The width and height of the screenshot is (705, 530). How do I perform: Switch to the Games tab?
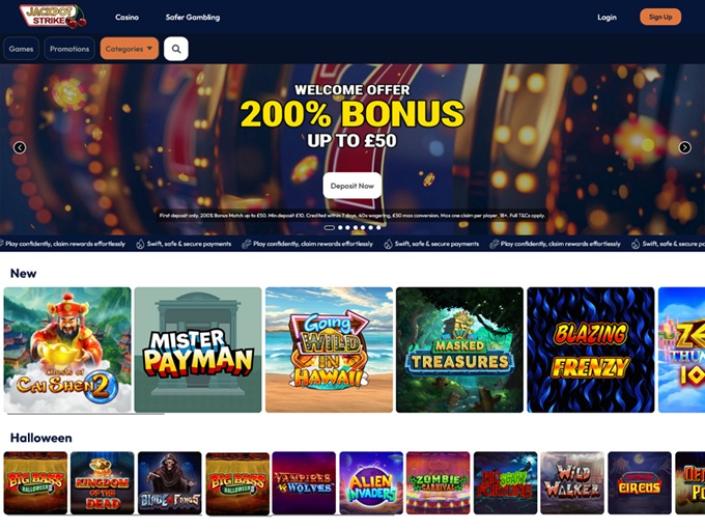coord(21,49)
